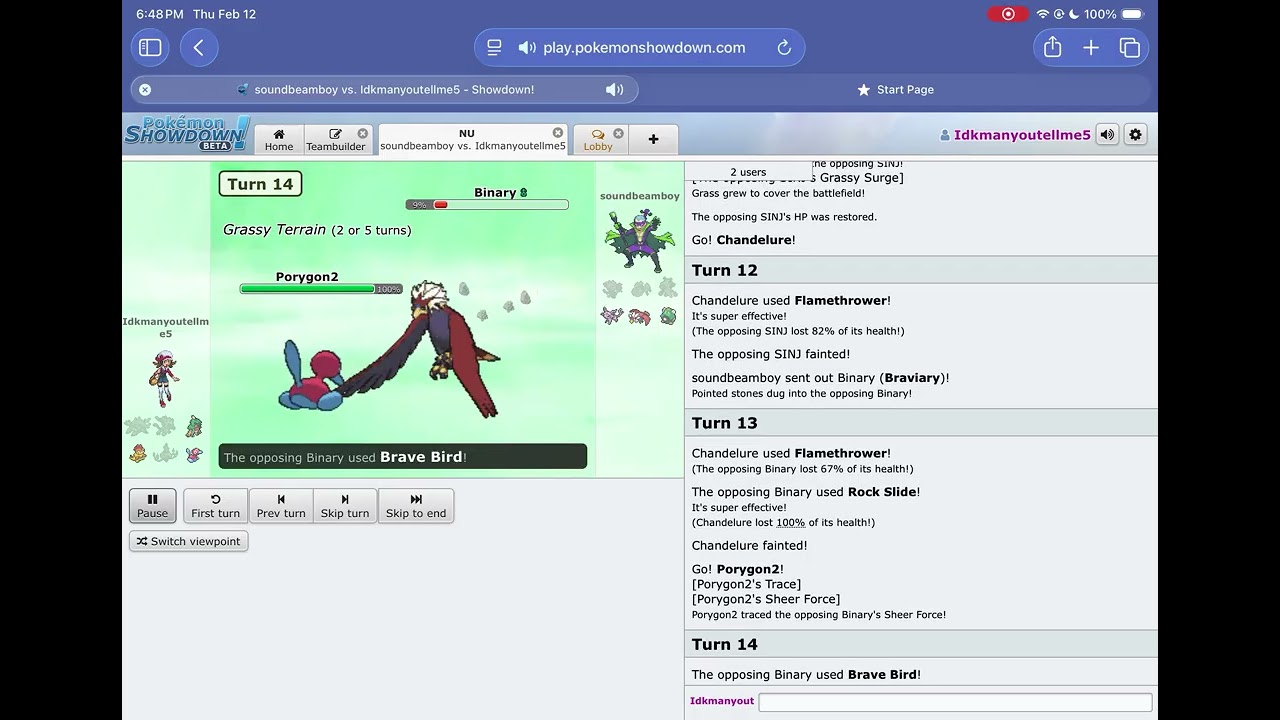1280x720 pixels.
Task: Select the orange fire monkey party icon
Action: click(x=138, y=453)
